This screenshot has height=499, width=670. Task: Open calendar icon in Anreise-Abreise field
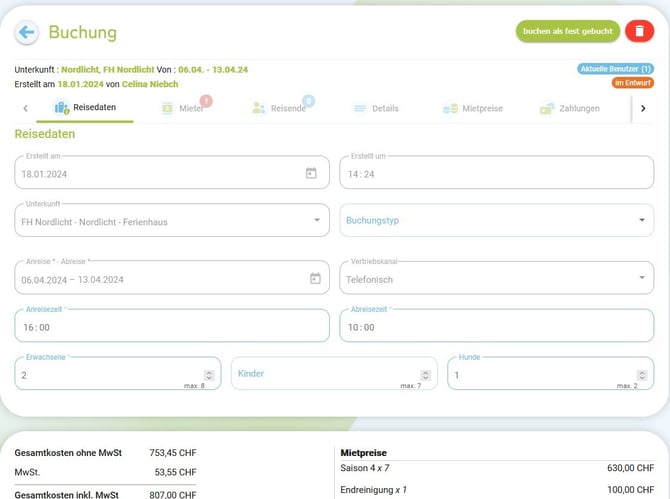315,279
